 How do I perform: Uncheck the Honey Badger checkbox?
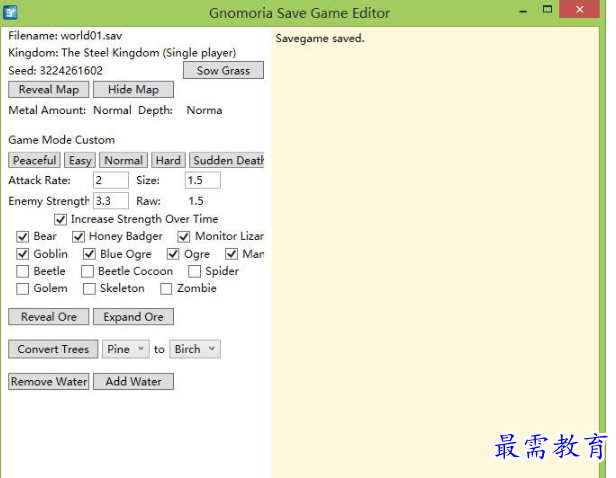tap(78, 236)
